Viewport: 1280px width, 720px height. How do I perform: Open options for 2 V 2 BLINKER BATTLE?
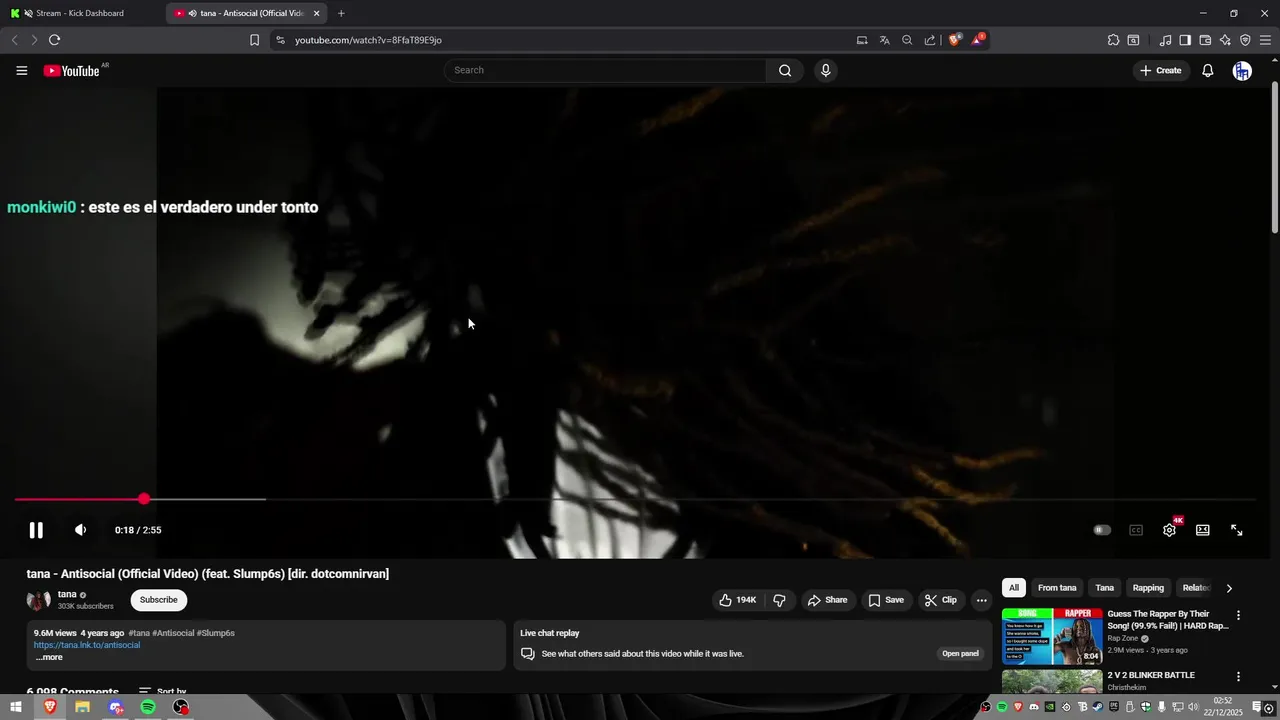1238,677
